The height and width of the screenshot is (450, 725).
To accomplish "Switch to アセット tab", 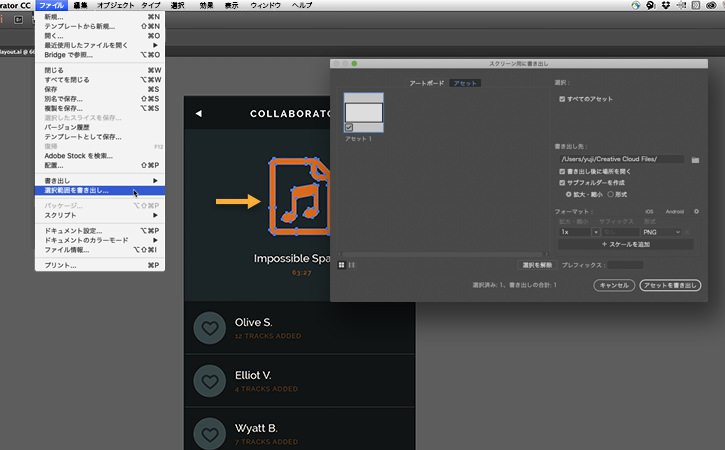I will tap(465, 83).
